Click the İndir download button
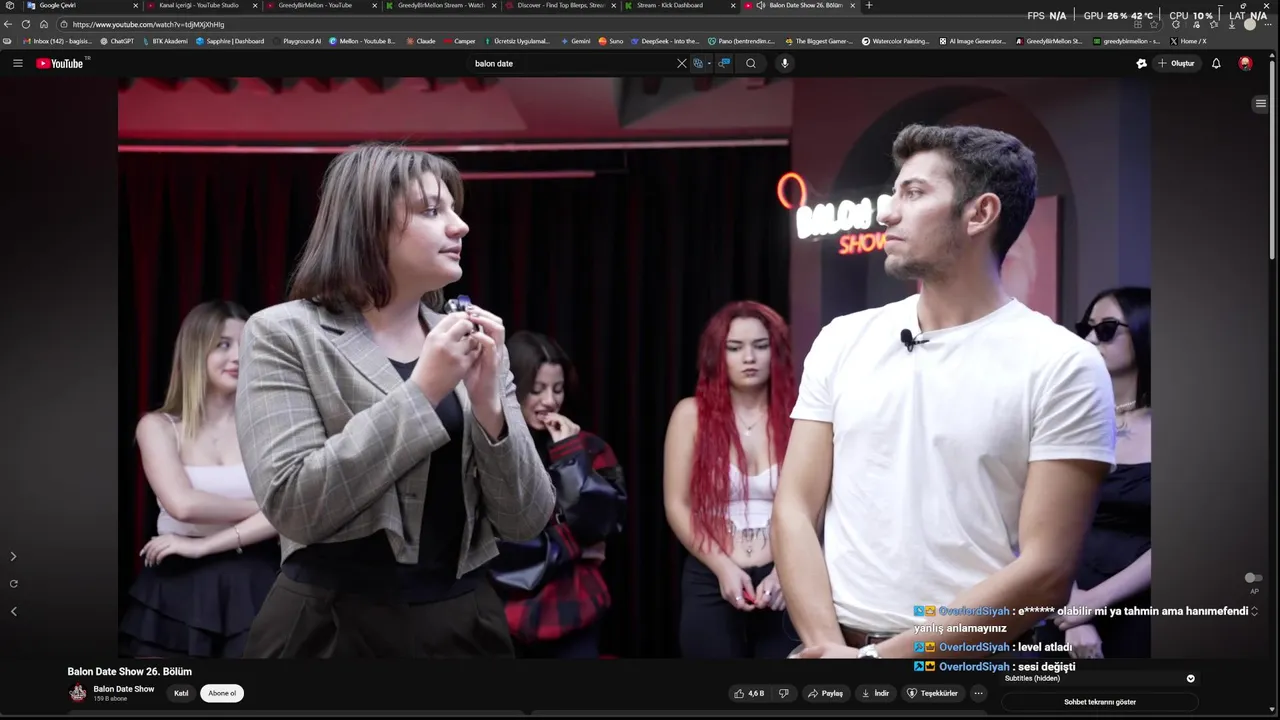Viewport: 1280px width, 720px height. pyautogui.click(x=875, y=693)
